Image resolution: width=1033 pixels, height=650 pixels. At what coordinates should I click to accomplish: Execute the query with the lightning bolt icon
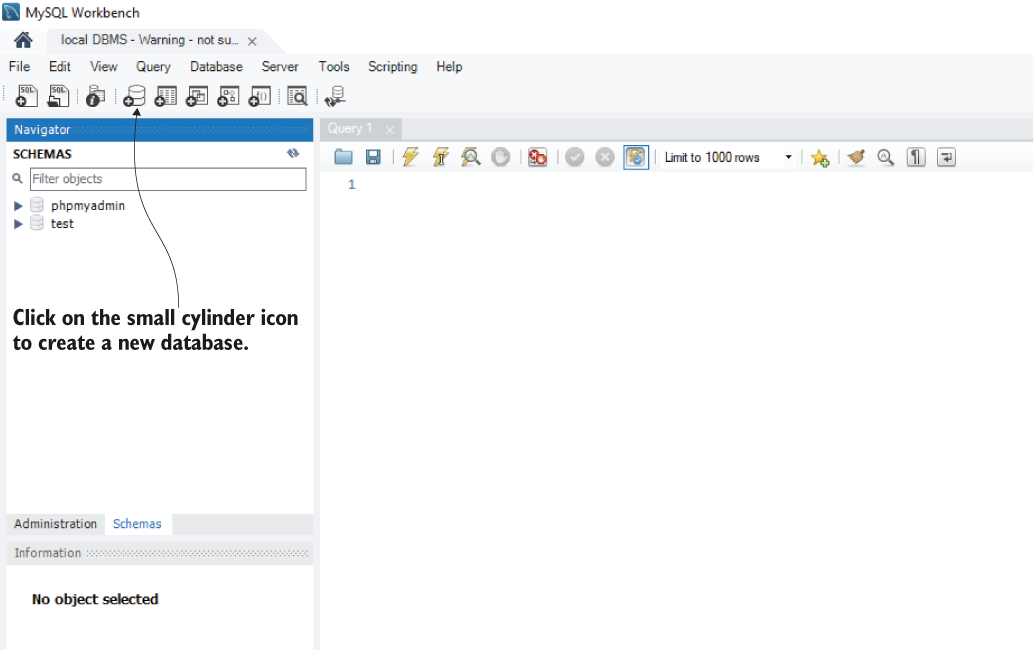[410, 157]
